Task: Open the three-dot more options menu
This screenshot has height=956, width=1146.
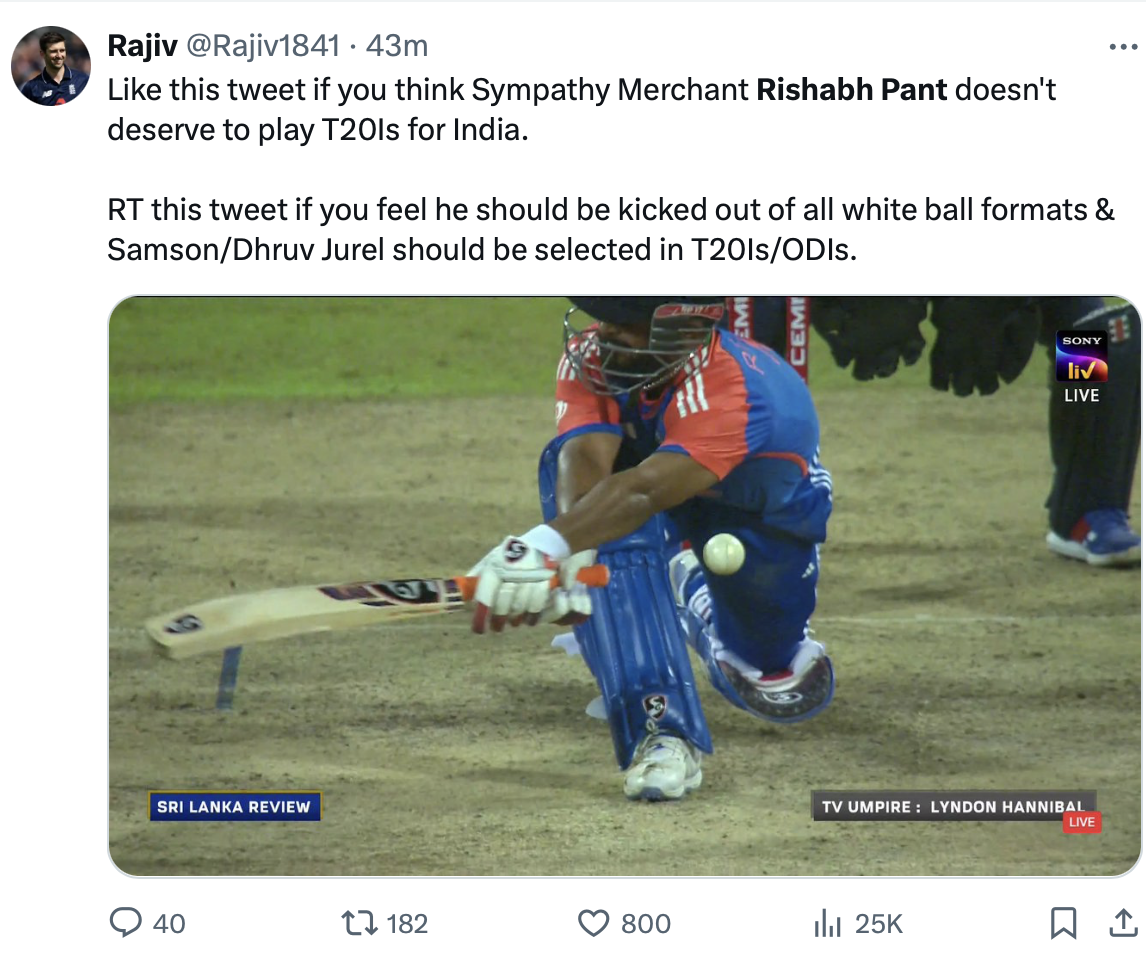Action: click(x=1124, y=47)
